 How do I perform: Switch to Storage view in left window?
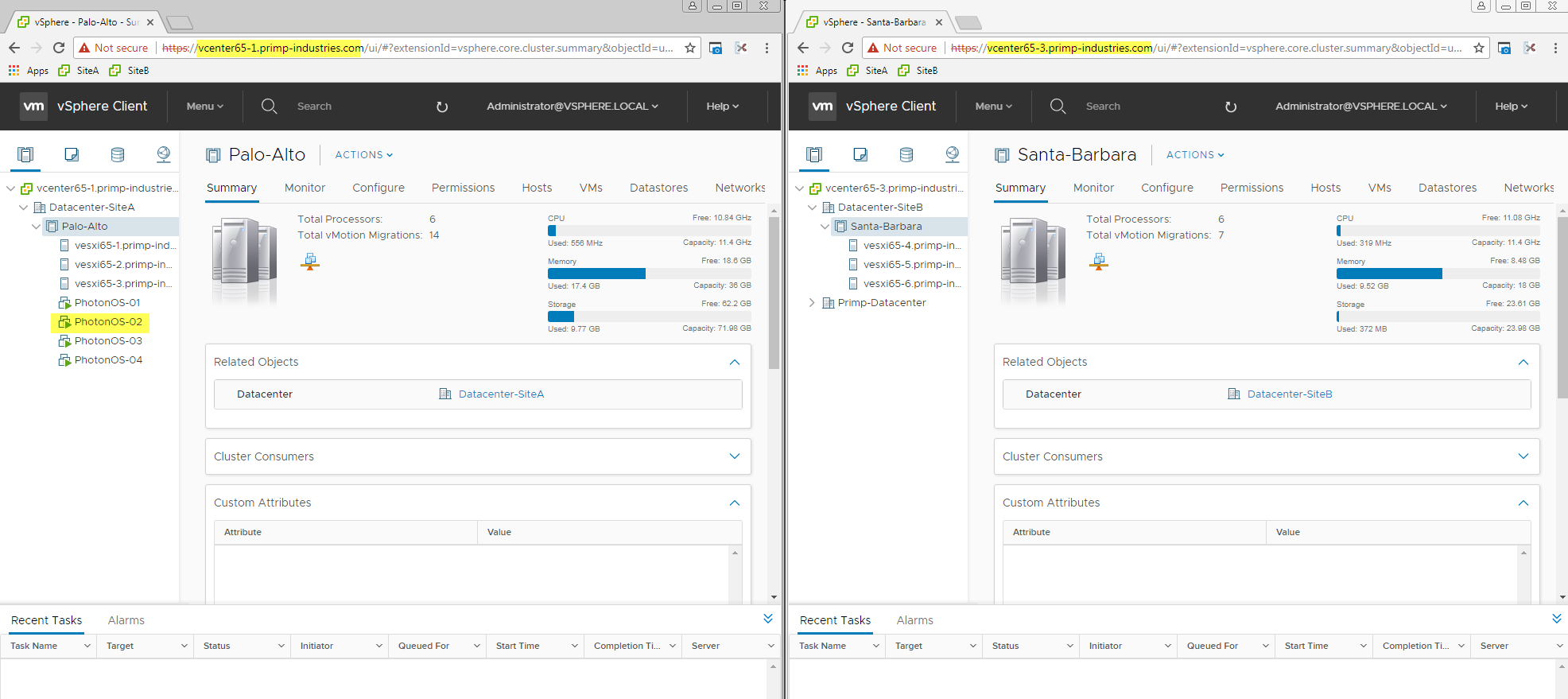pyautogui.click(x=118, y=154)
